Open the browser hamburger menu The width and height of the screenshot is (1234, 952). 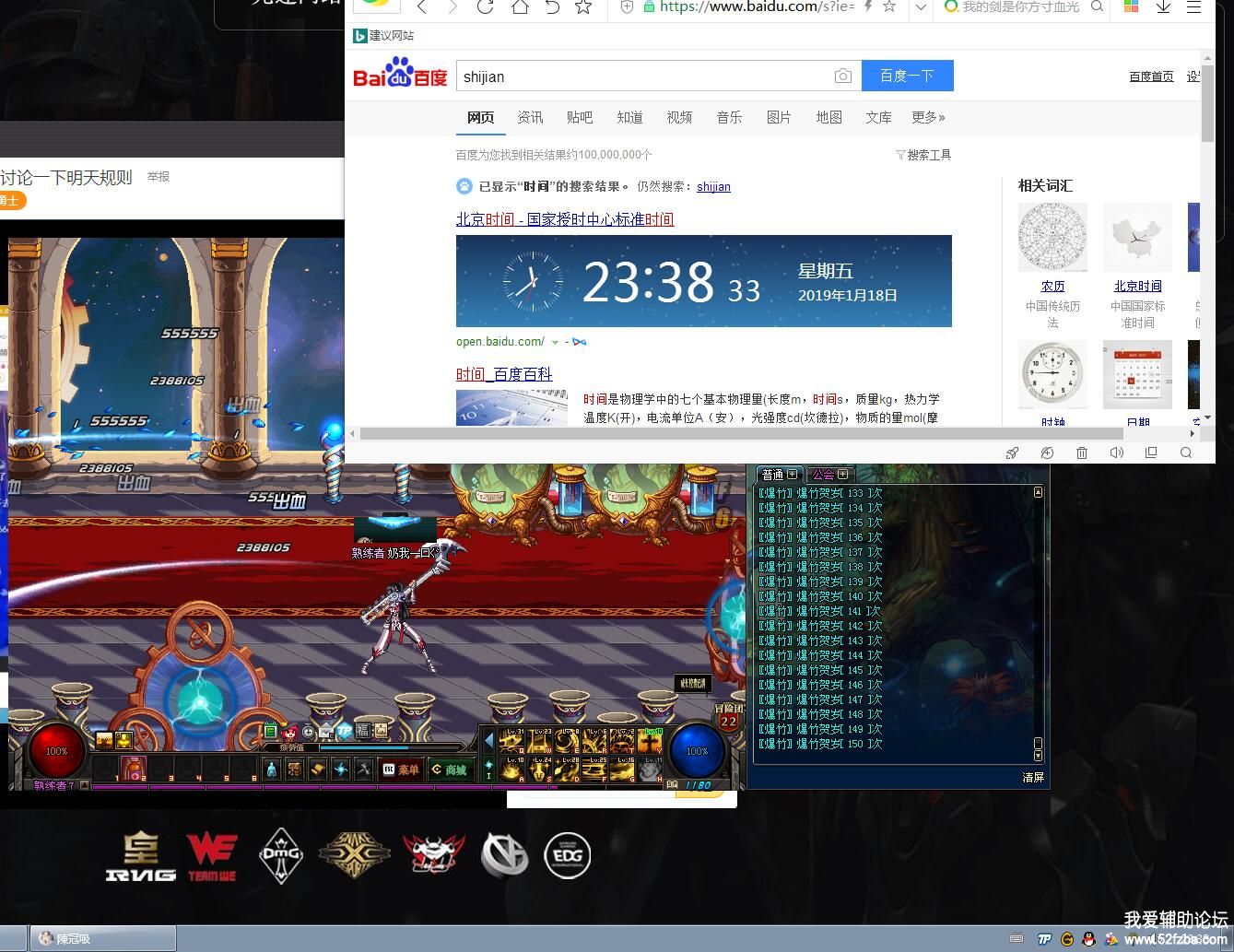(1193, 6)
